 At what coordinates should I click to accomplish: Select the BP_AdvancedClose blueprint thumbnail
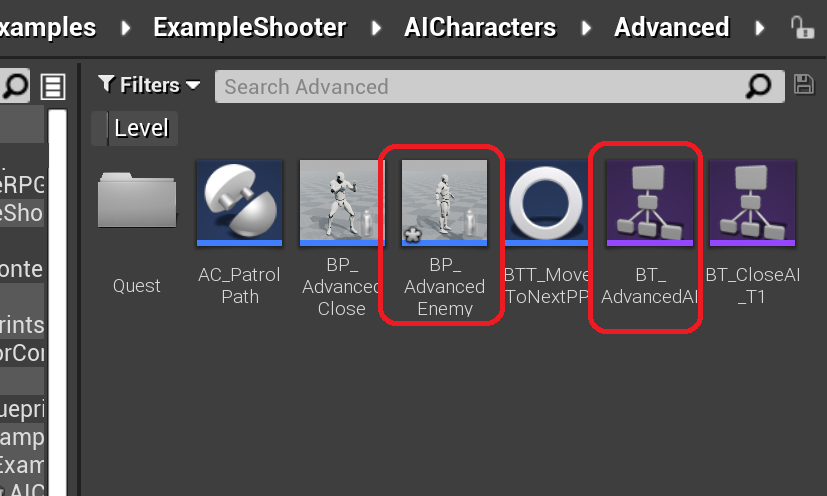(x=342, y=203)
